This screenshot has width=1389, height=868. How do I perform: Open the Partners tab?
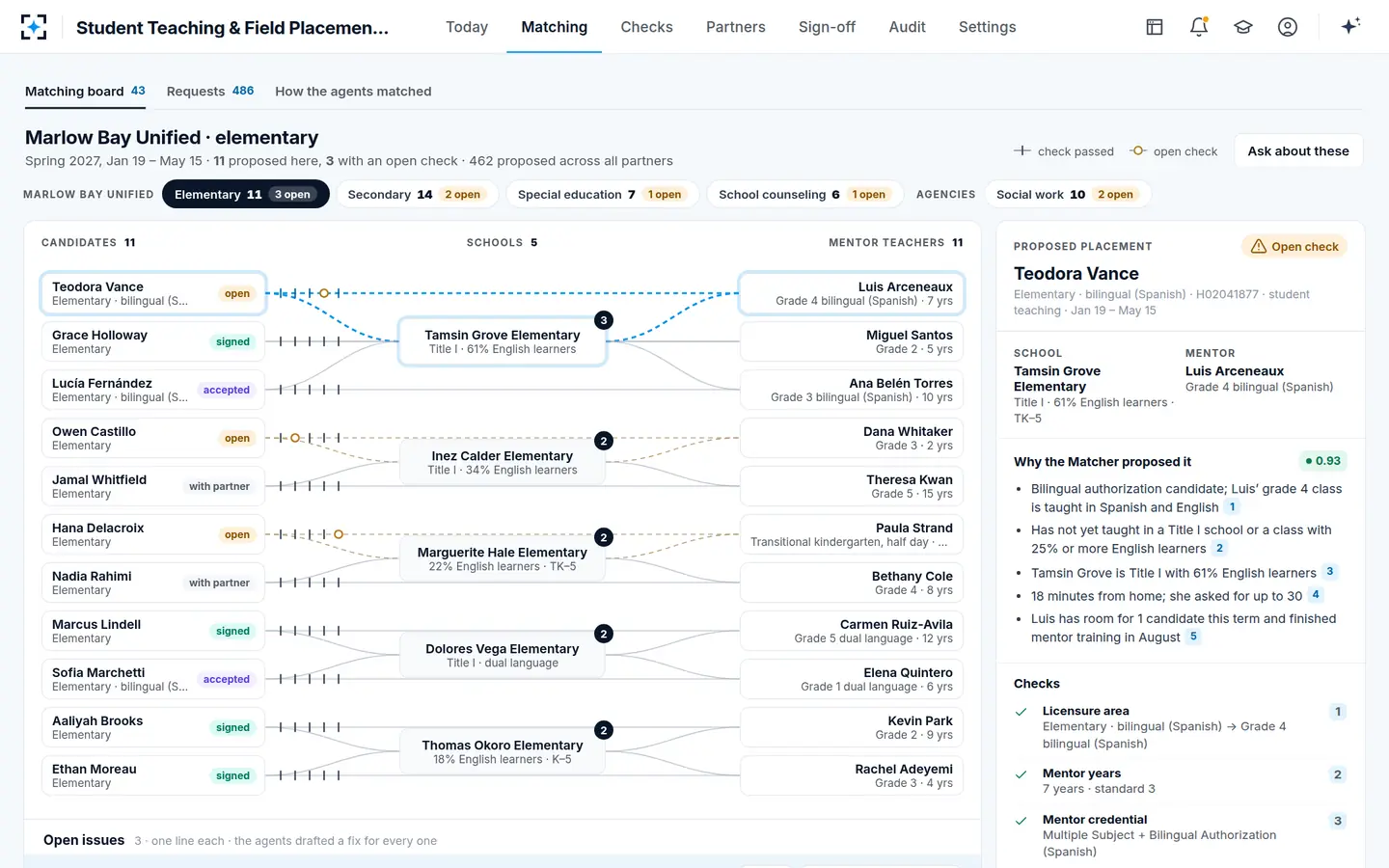click(x=735, y=27)
